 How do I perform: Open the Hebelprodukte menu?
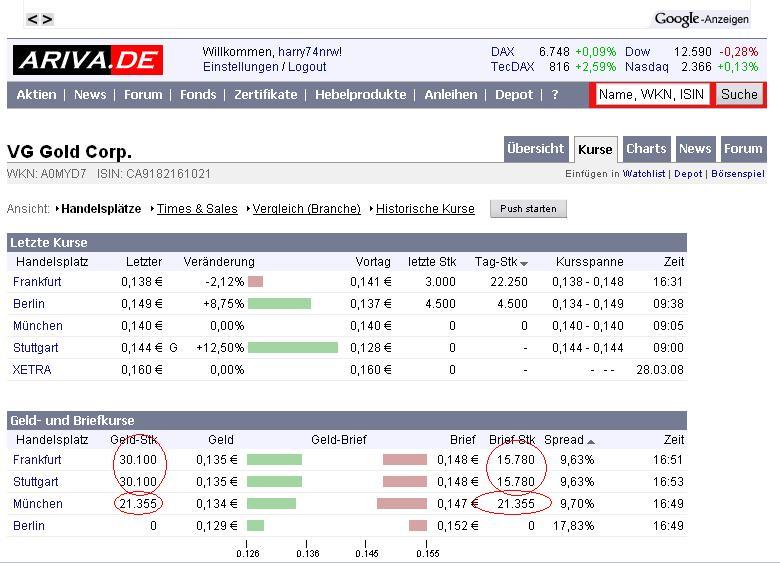tap(361, 94)
